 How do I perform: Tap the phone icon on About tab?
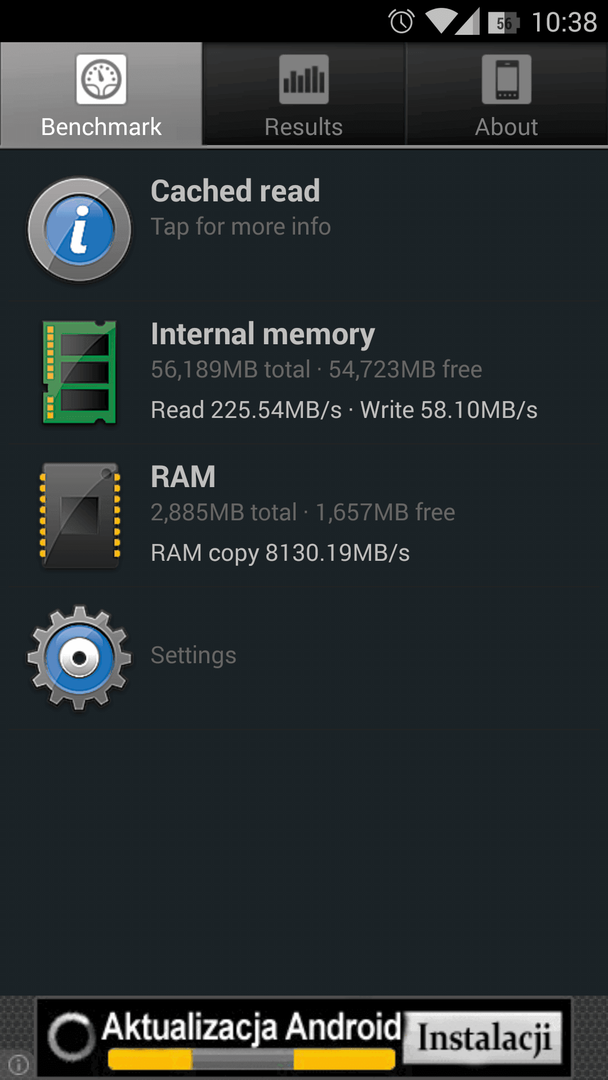[506, 79]
